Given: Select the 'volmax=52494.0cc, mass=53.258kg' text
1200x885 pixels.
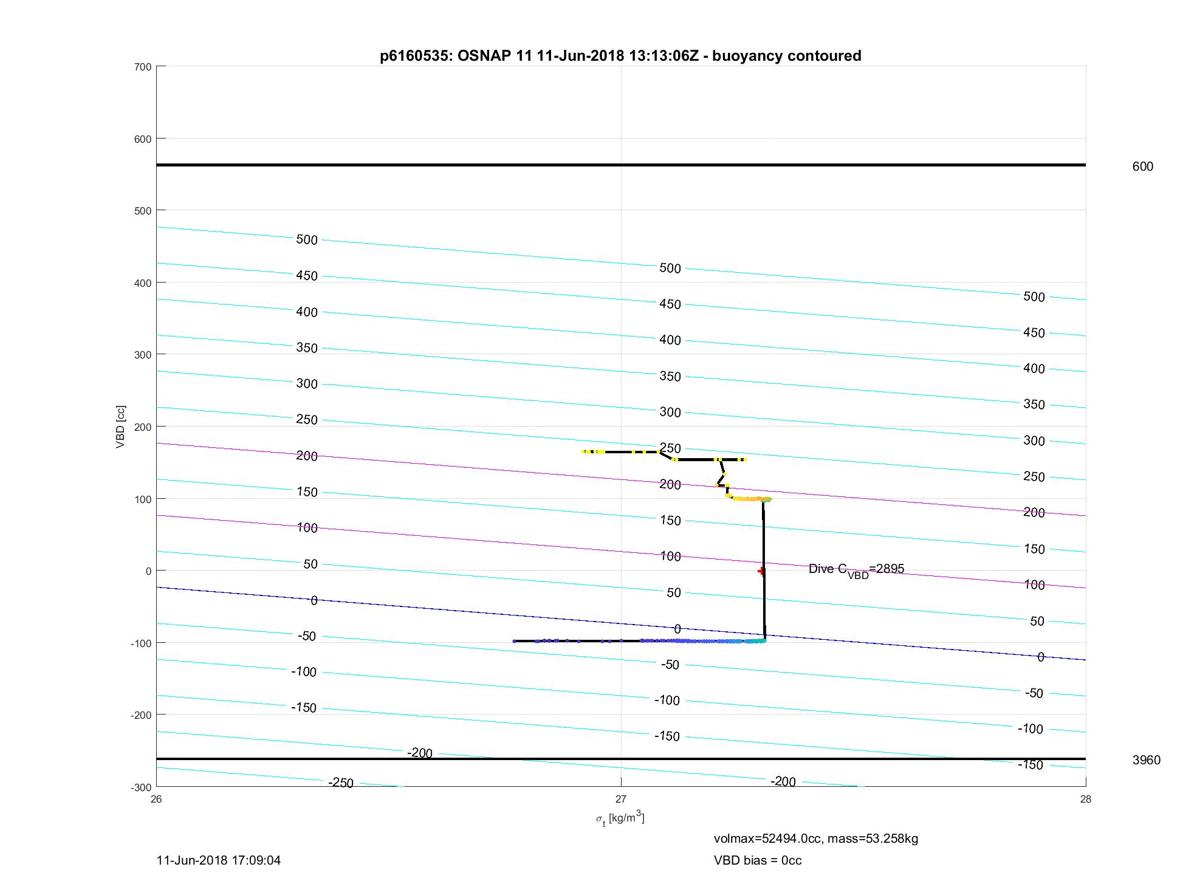Looking at the screenshot, I should (815, 838).
